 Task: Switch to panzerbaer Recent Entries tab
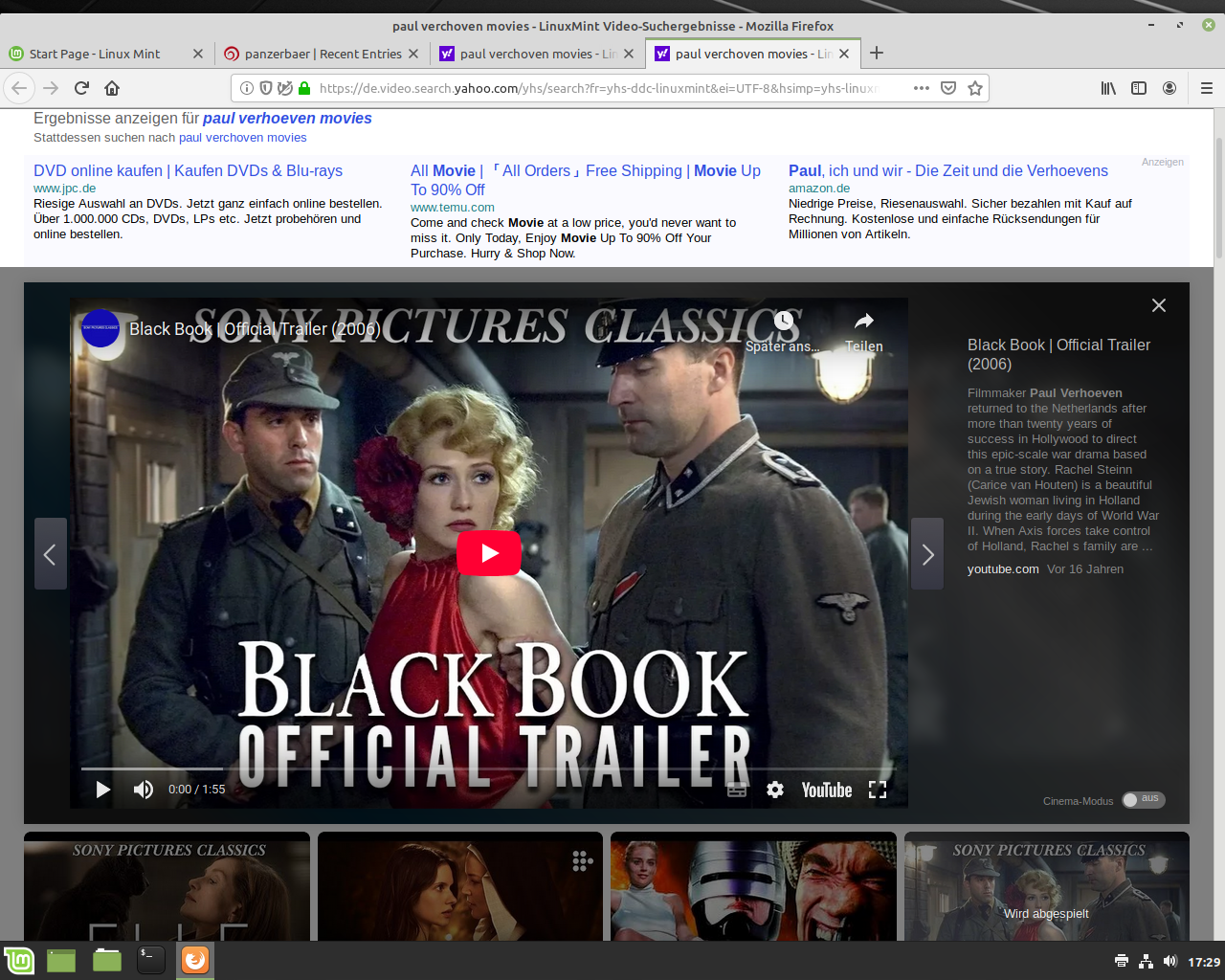coord(323,54)
